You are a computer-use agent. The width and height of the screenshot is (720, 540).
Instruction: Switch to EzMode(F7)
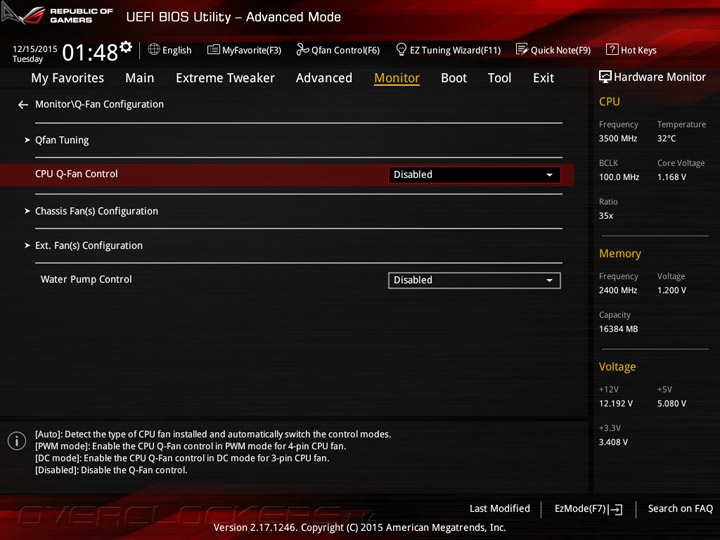coord(588,509)
